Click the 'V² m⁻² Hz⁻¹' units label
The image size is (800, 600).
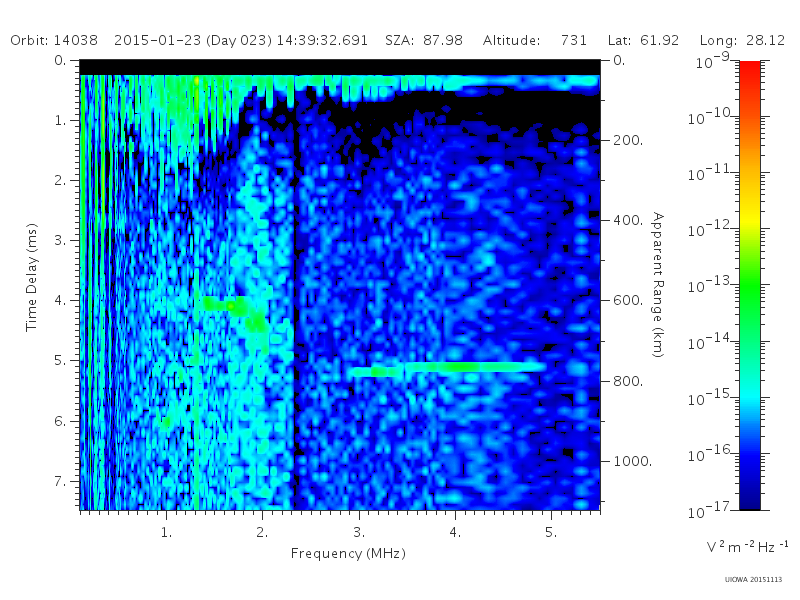tap(747, 546)
